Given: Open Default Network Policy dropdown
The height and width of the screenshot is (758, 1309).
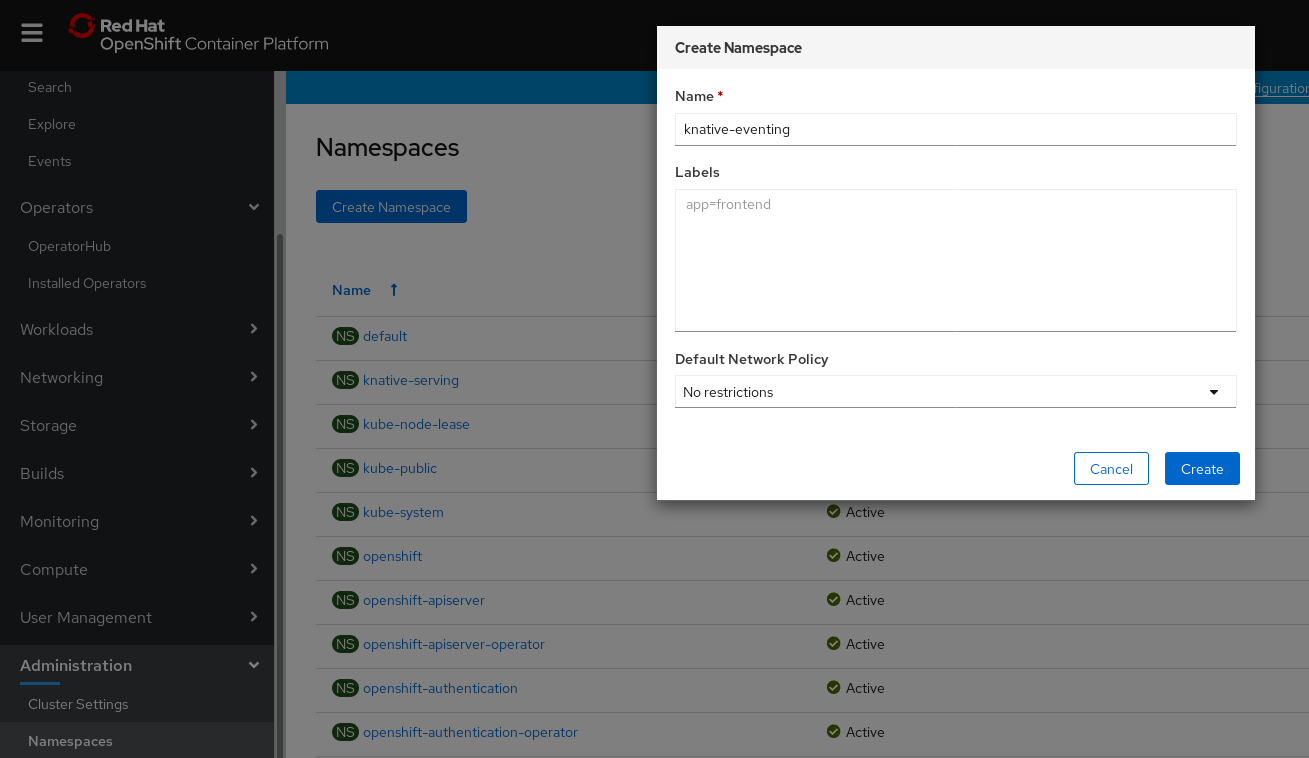Looking at the screenshot, I should (955, 392).
